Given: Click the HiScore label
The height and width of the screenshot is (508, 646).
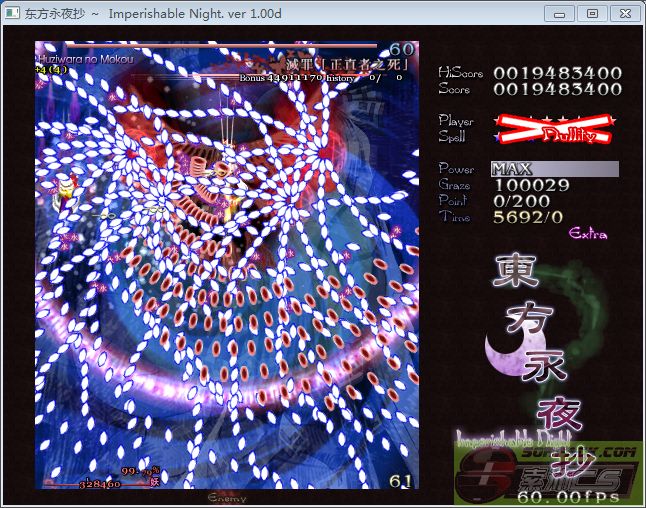Looking at the screenshot, I should tap(461, 73).
